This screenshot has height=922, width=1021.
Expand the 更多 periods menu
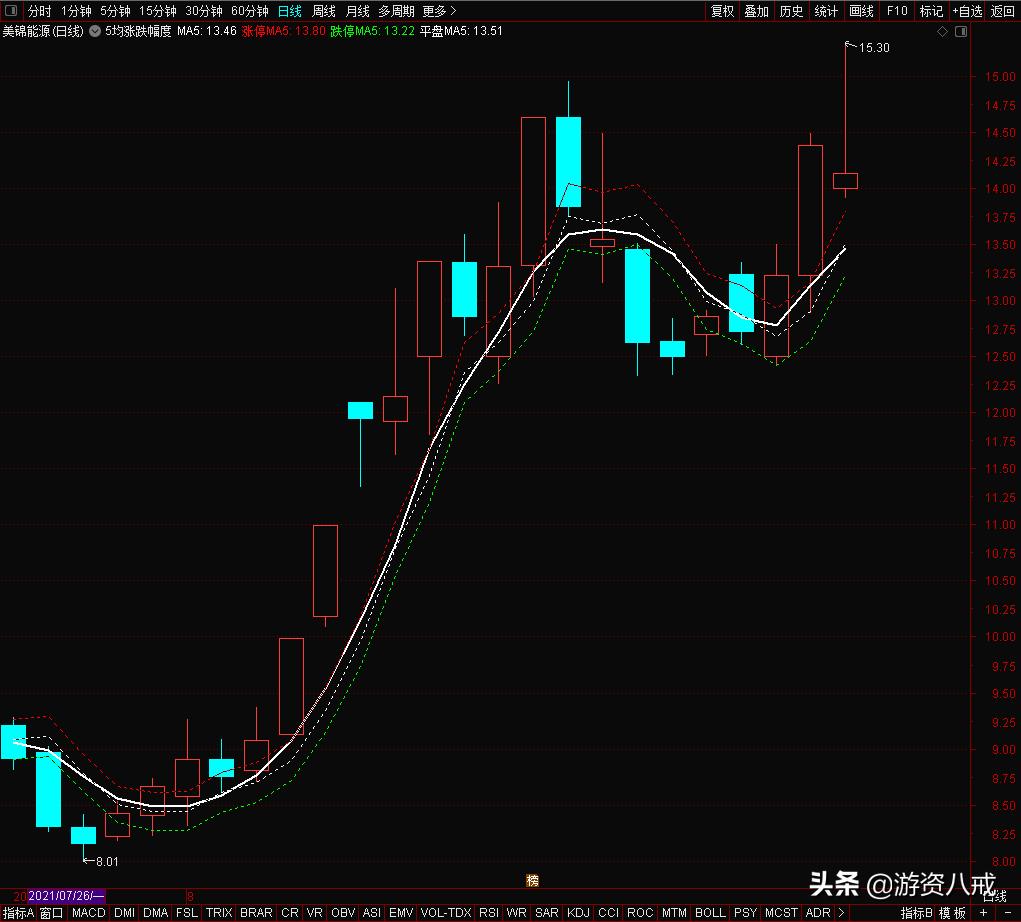click(440, 11)
